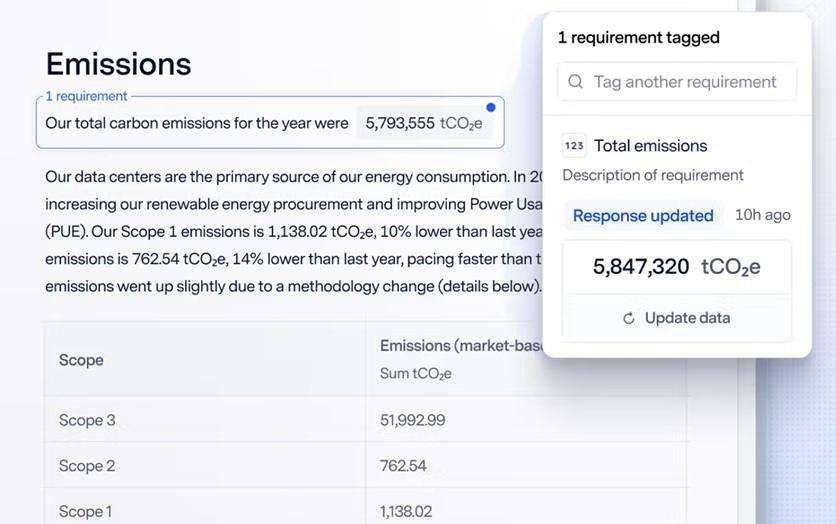Click the 51,992.99 emissions cell
Image resolution: width=836 pixels, height=524 pixels.
[x=412, y=420]
